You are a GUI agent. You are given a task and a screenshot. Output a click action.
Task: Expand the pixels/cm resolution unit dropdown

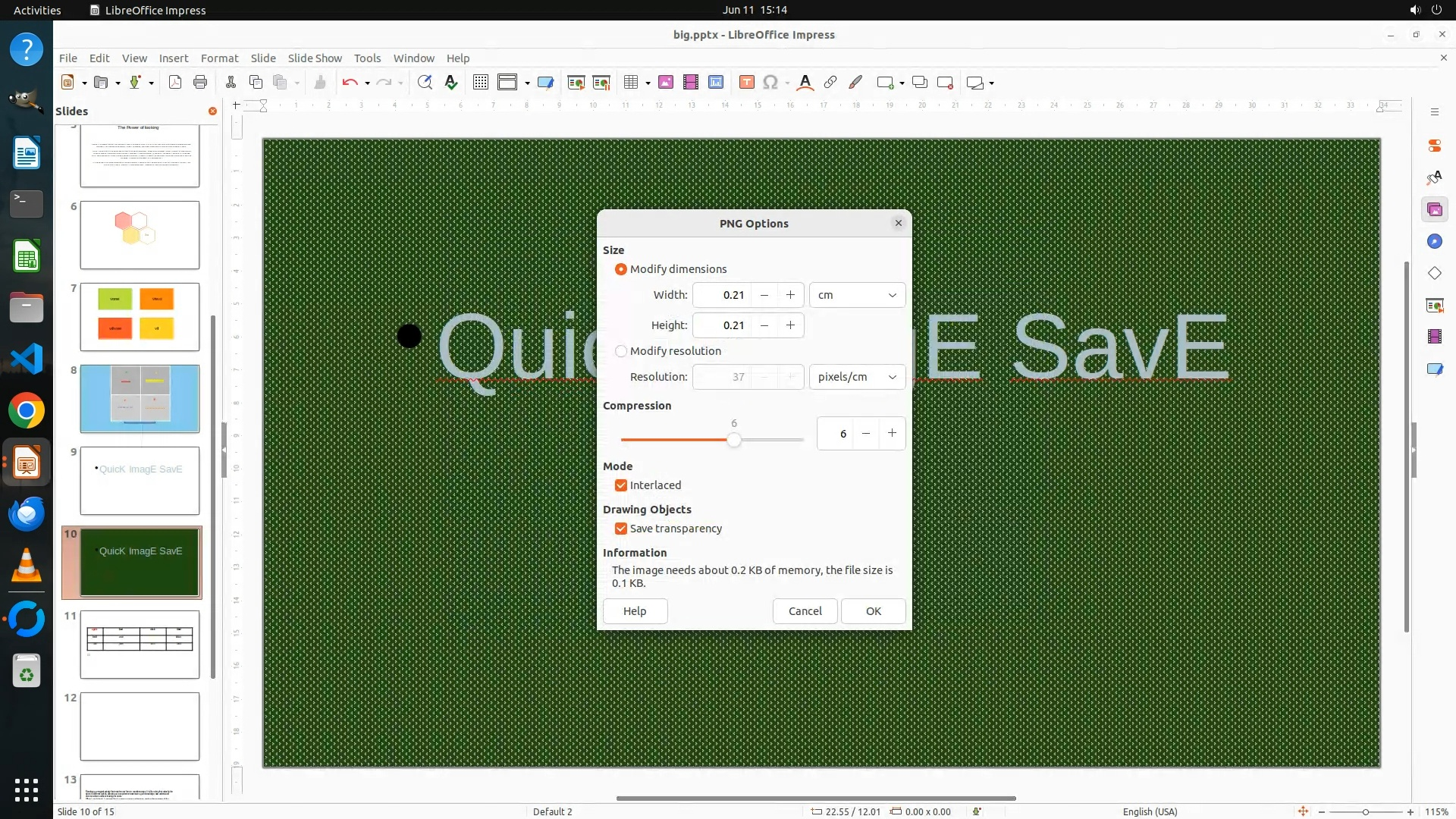point(857,377)
